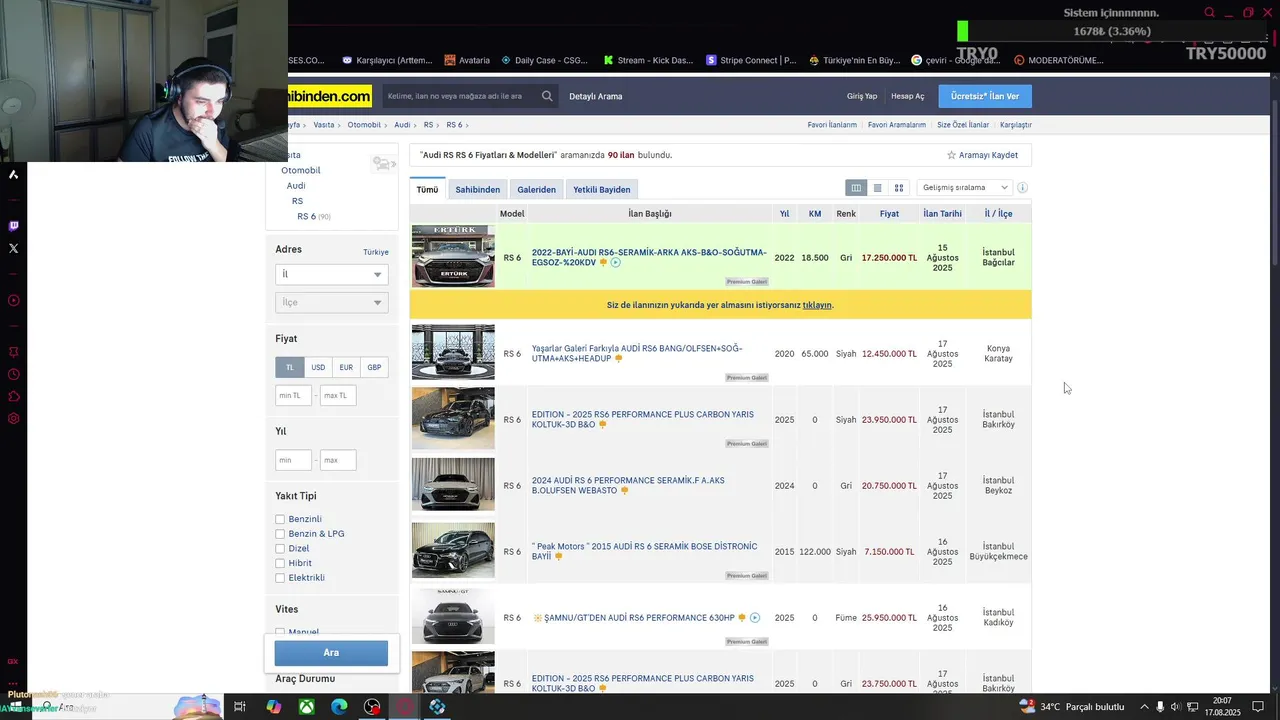Click the Ara search button in filters
This screenshot has height=720, width=1280.
[x=331, y=653]
